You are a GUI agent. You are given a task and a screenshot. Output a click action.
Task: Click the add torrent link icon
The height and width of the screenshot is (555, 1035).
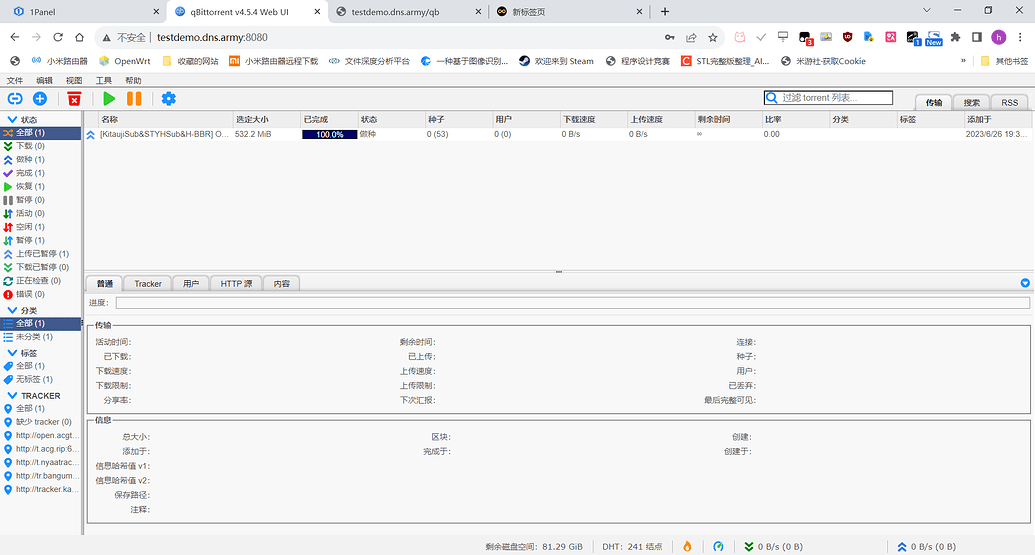pyautogui.click(x=15, y=98)
